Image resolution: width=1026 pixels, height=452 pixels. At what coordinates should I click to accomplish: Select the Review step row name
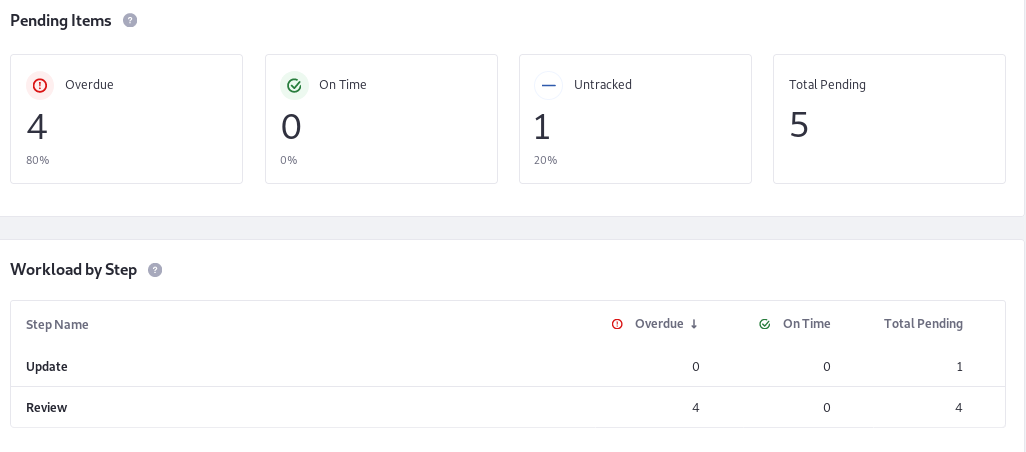(x=46, y=408)
